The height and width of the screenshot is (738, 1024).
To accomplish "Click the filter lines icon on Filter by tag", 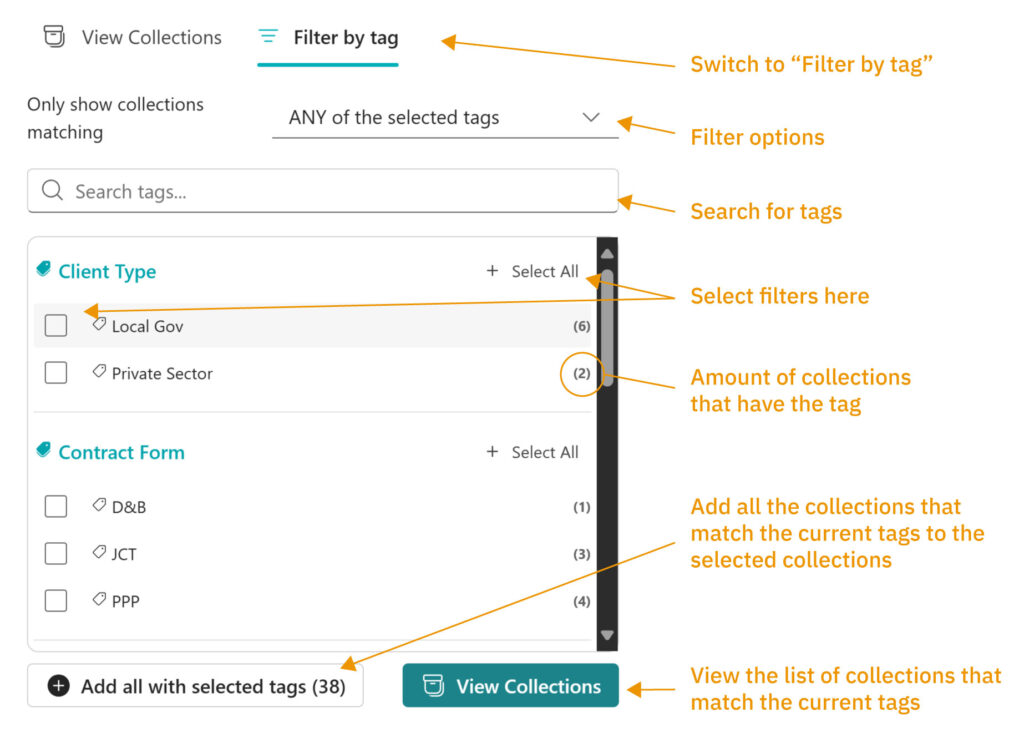I will pyautogui.click(x=268, y=37).
